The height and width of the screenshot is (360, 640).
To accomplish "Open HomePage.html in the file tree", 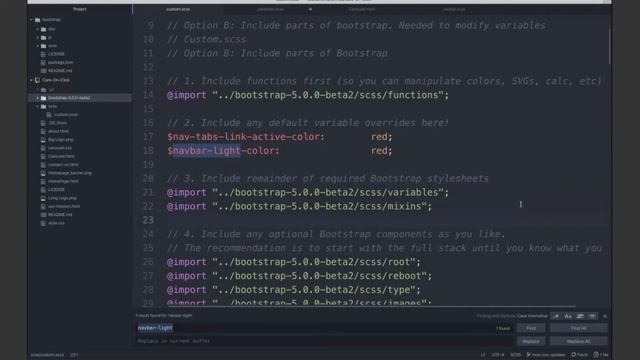I will click(63, 181).
